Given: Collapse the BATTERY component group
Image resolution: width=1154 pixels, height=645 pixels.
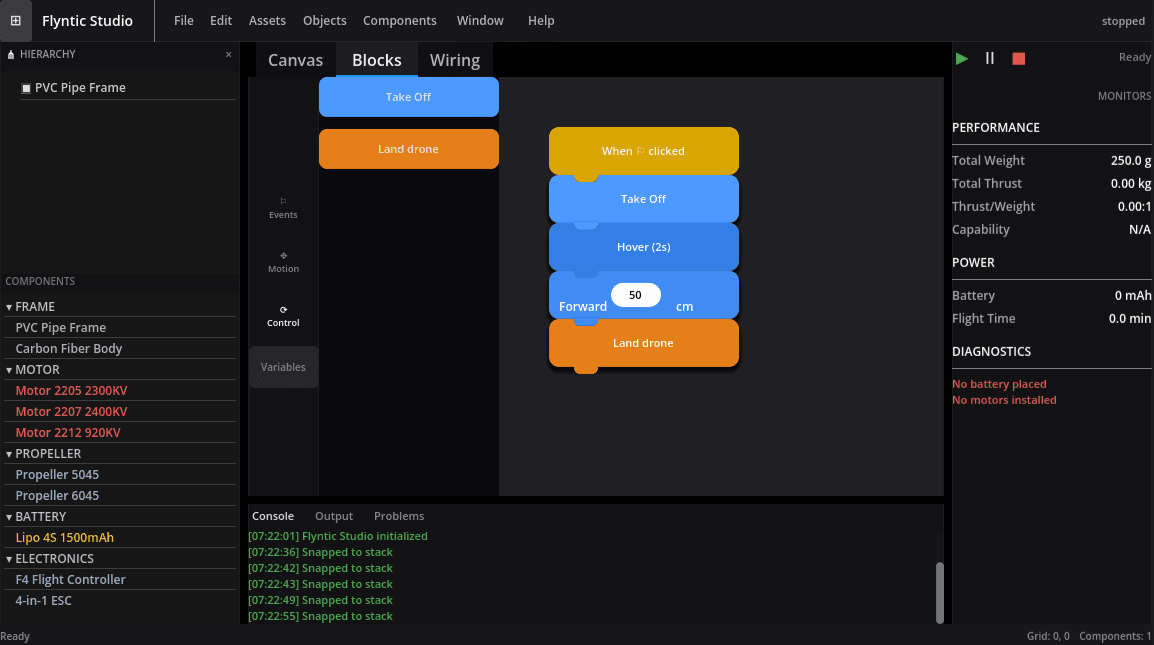Looking at the screenshot, I should pos(9,517).
